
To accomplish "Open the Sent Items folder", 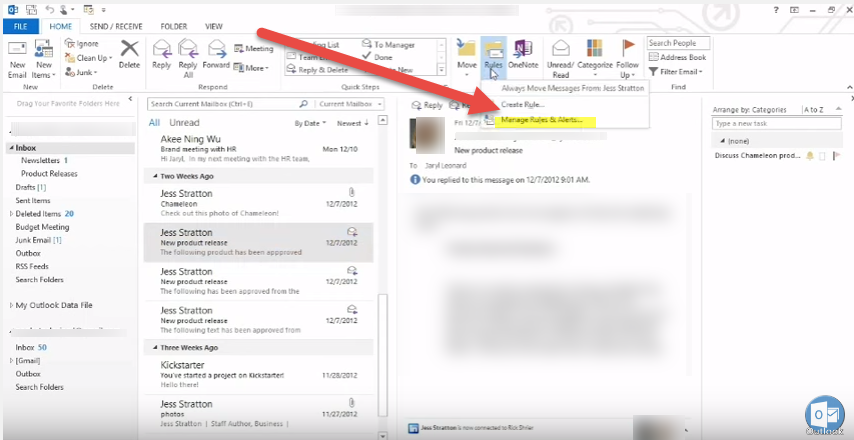I will pyautogui.click(x=33, y=200).
